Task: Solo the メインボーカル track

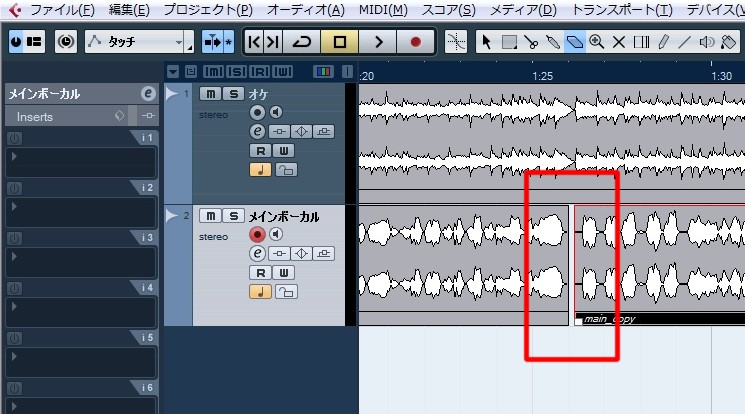Action: coord(233,216)
